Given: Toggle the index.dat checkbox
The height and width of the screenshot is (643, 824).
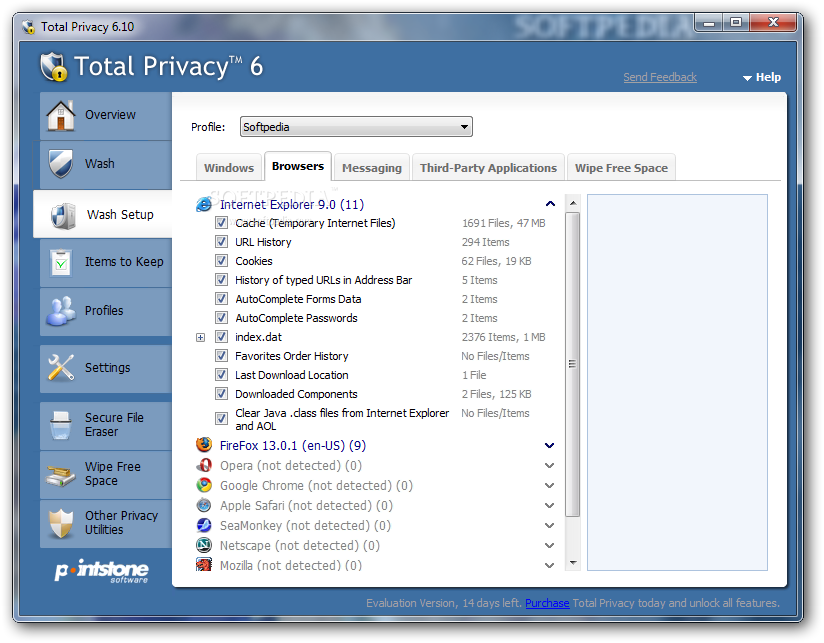Looking at the screenshot, I should (221, 336).
